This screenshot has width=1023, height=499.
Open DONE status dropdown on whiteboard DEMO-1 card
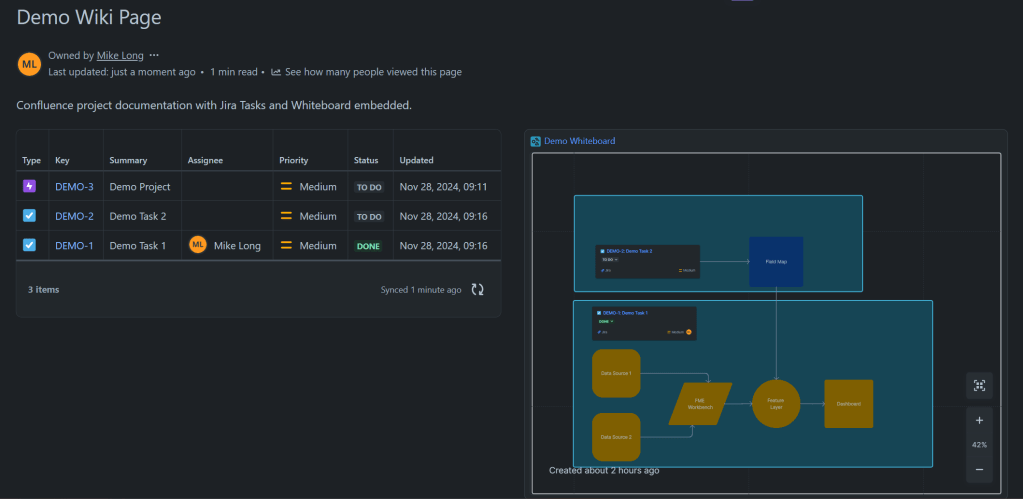(606, 321)
